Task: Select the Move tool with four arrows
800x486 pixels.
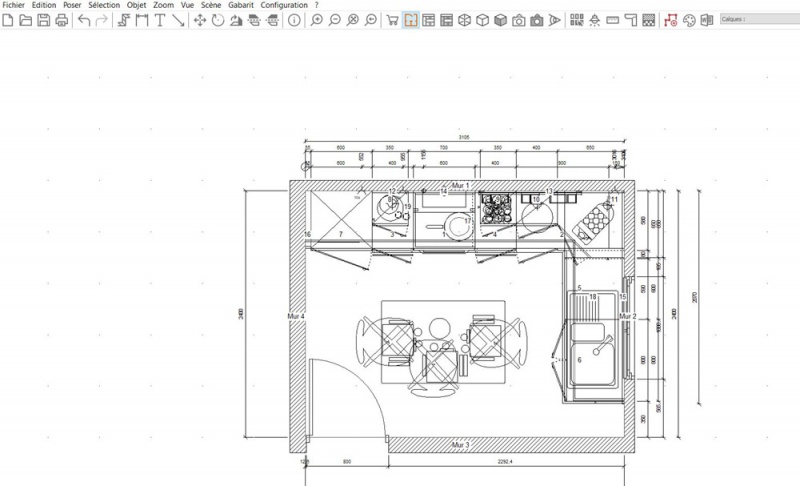Action: pos(200,20)
